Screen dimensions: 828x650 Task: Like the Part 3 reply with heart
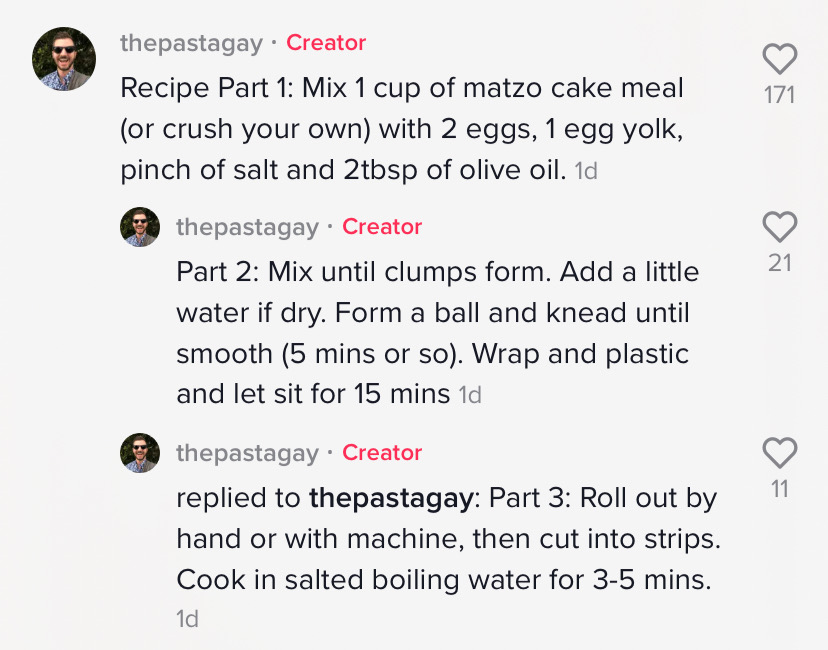tap(779, 454)
